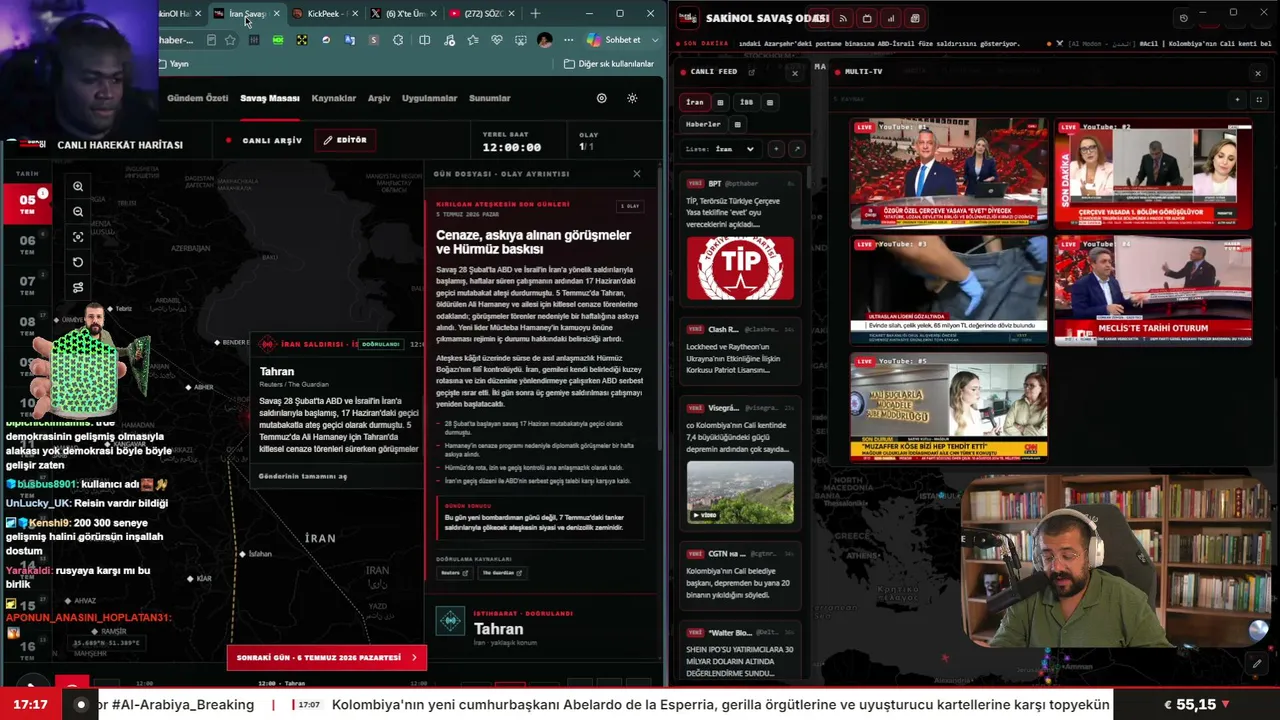Click the target icon in the site header
The image size is (1280, 720).
point(601,98)
